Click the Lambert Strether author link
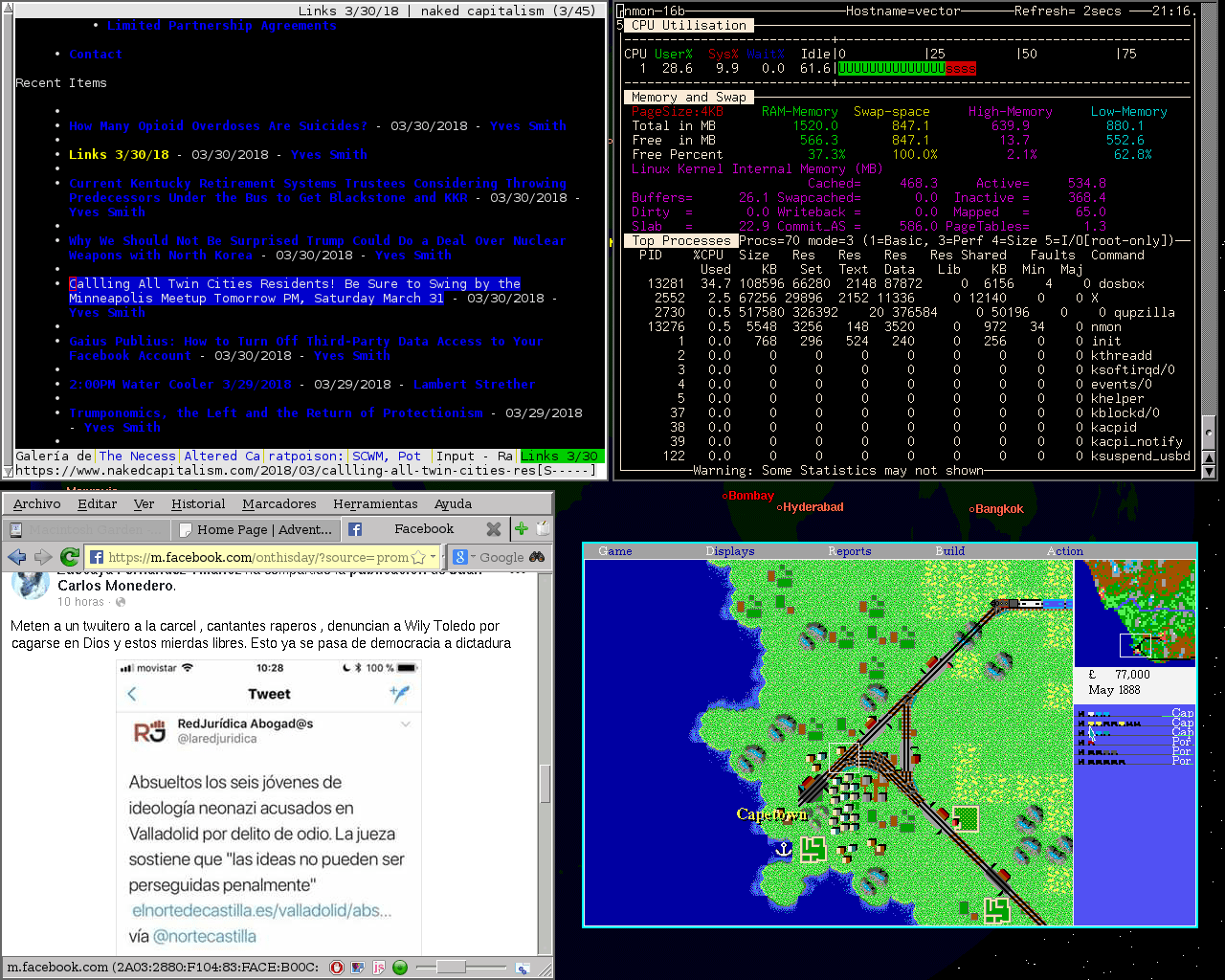 tap(475, 385)
